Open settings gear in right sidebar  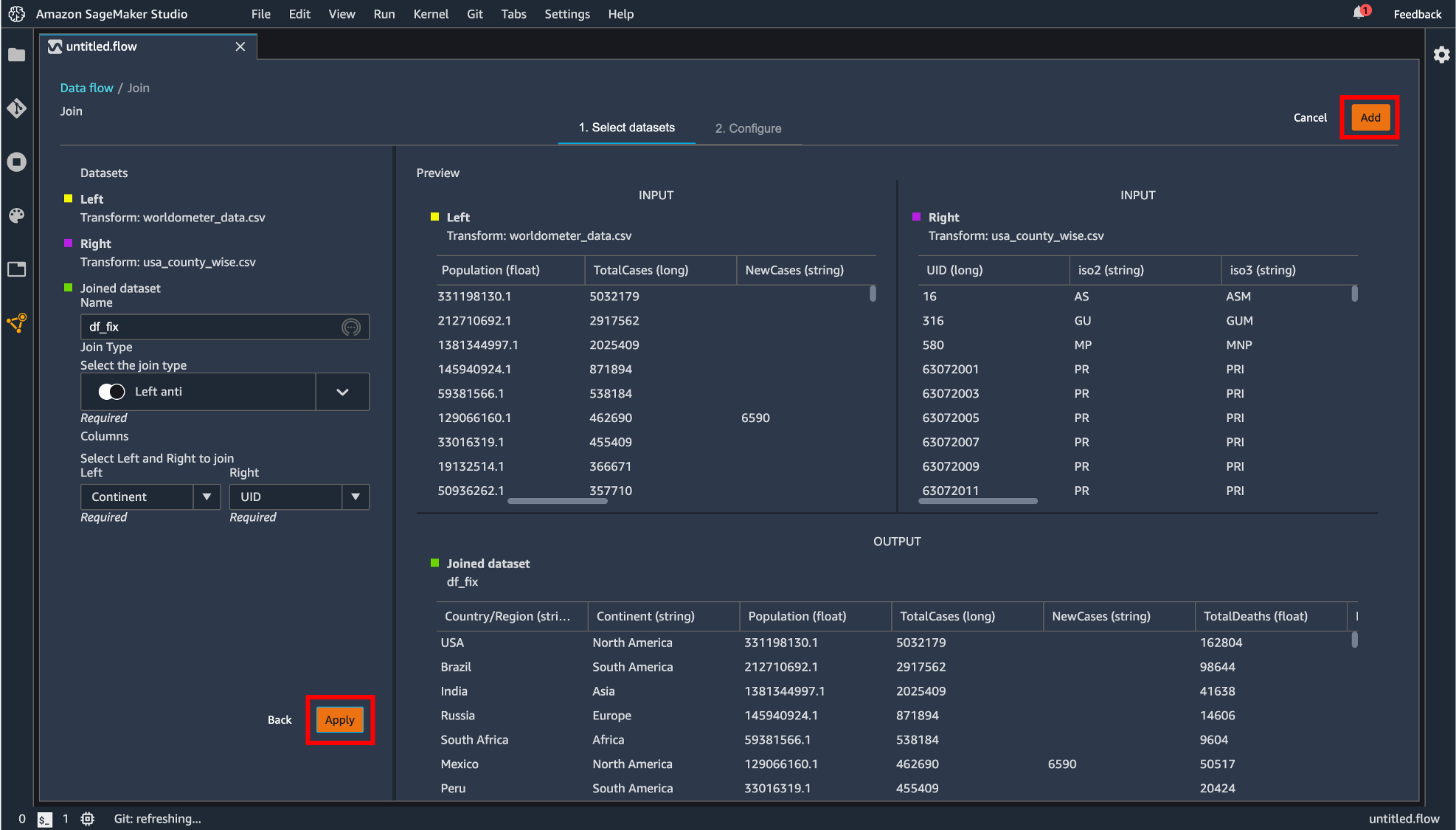[x=1441, y=55]
